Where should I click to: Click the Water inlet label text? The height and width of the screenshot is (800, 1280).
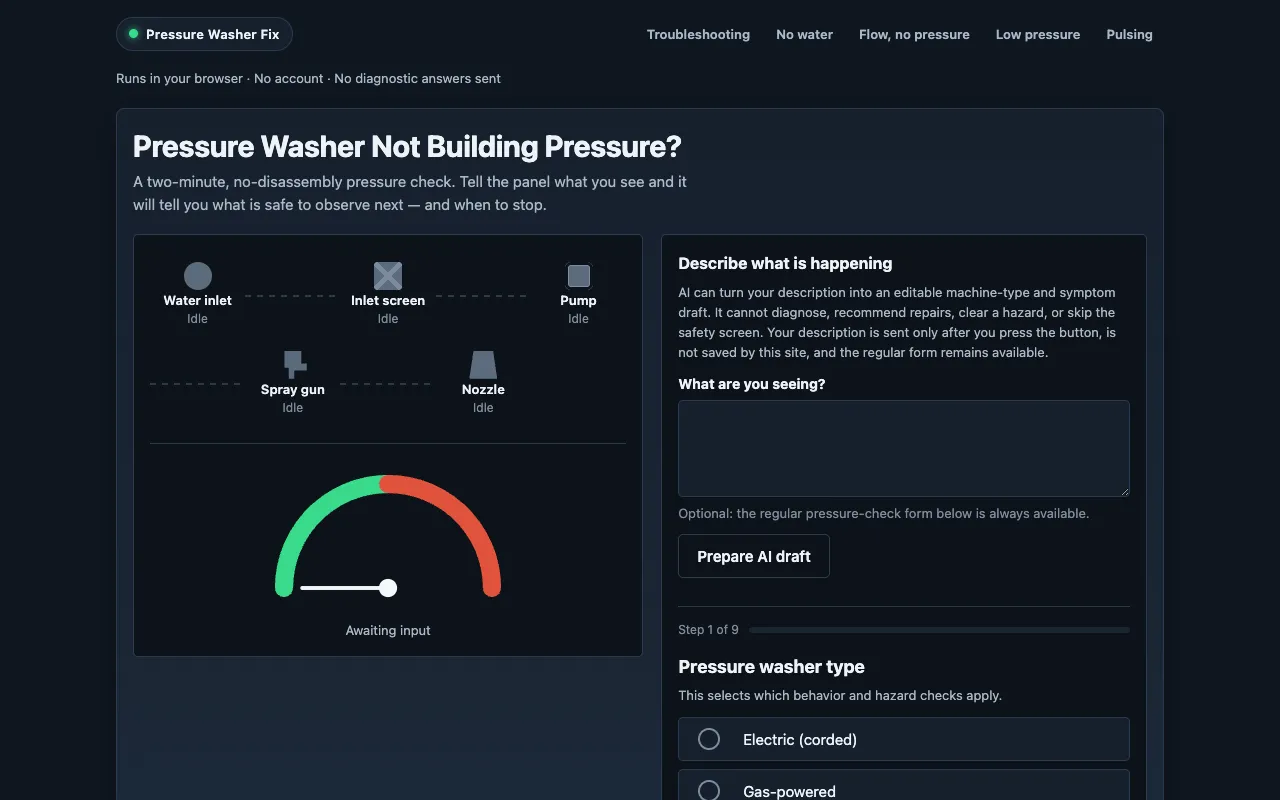click(x=198, y=300)
